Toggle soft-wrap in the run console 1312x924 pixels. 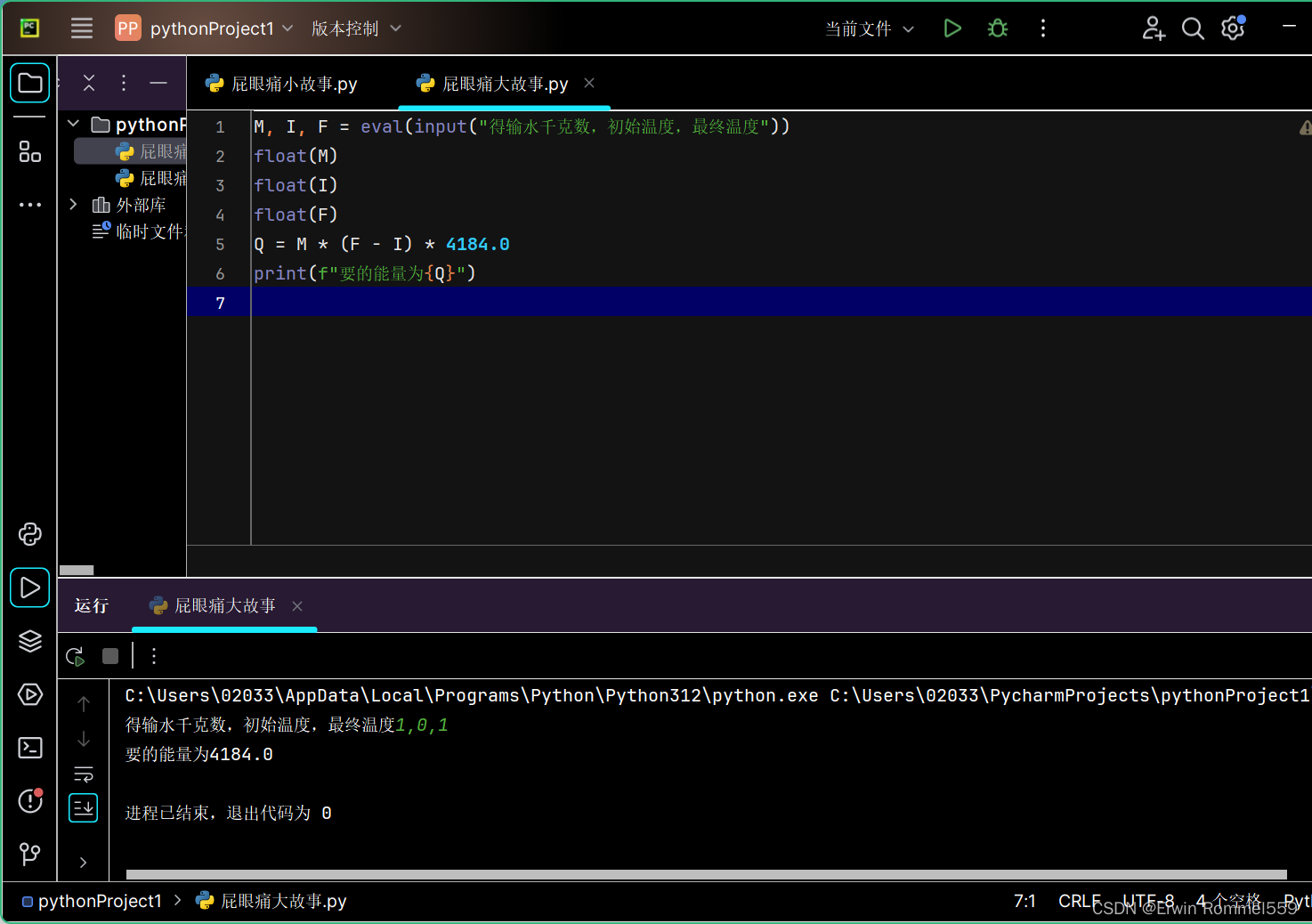pyautogui.click(x=83, y=774)
